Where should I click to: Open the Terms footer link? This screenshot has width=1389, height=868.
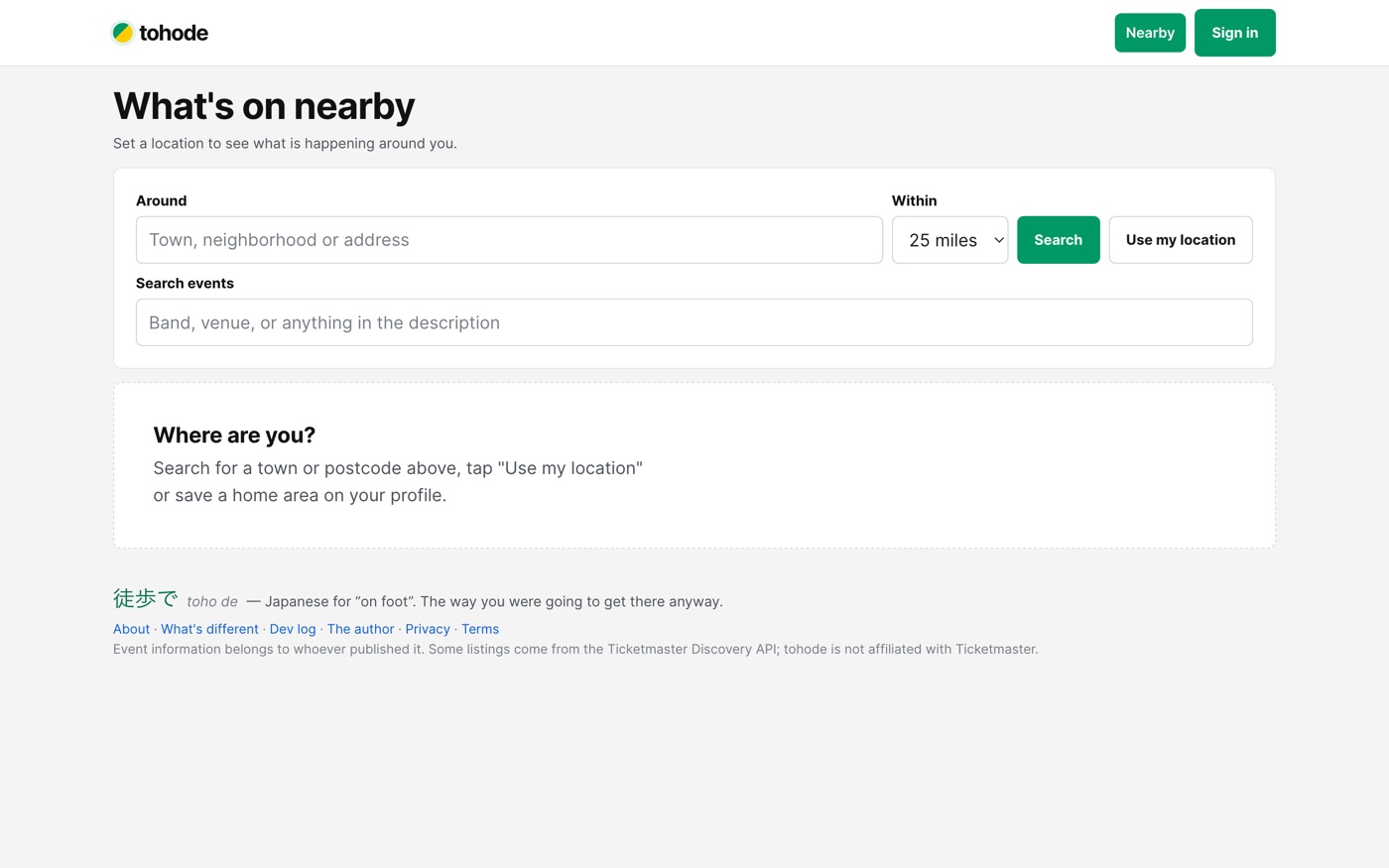[x=480, y=629]
